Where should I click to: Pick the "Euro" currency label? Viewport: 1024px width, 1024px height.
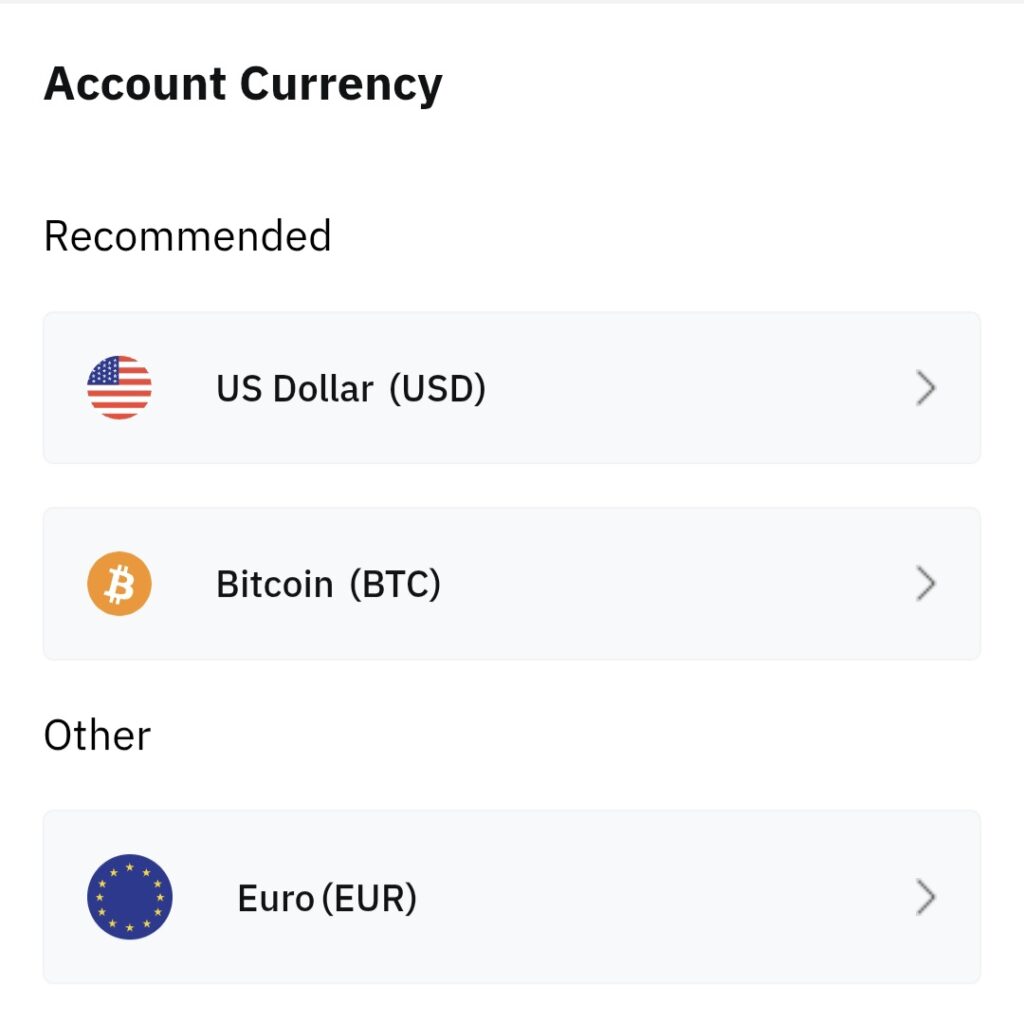tap(276, 899)
